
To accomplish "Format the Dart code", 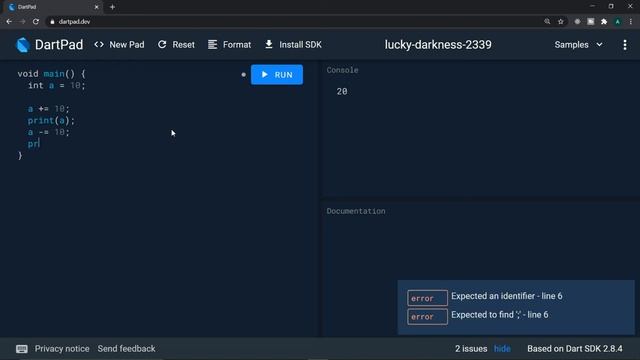I will coord(229,45).
